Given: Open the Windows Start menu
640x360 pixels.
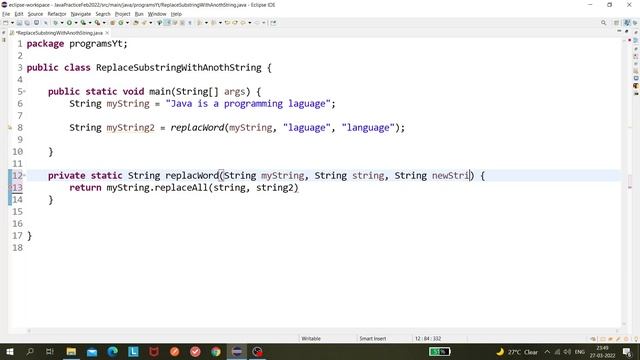Looking at the screenshot, I should (x=10, y=351).
